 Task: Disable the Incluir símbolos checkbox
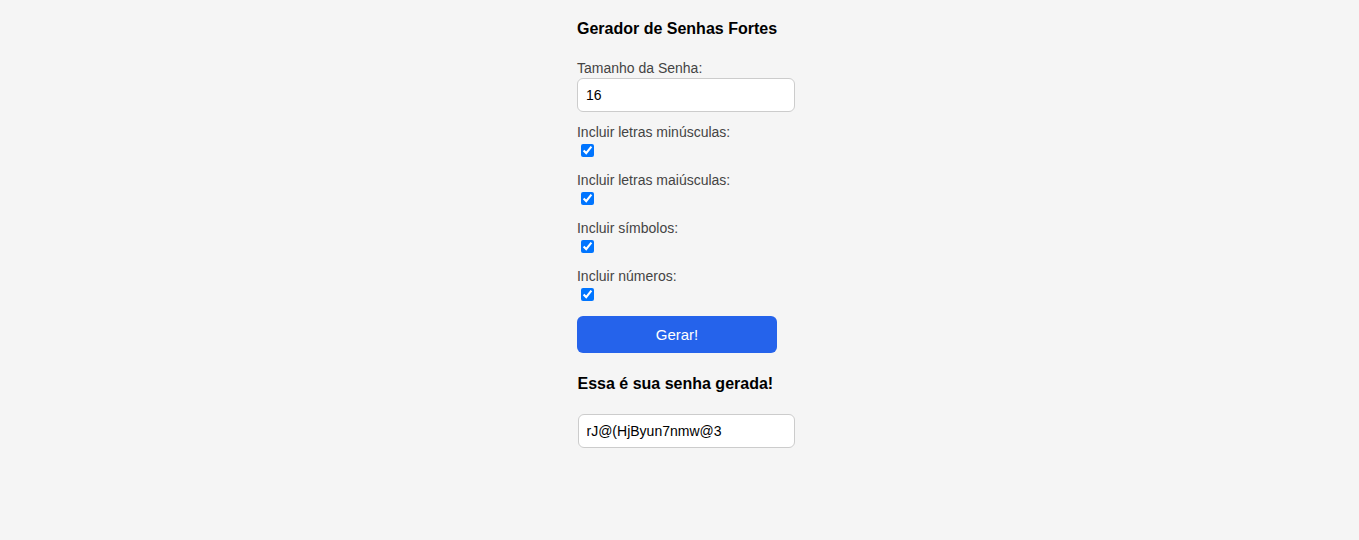(587, 247)
